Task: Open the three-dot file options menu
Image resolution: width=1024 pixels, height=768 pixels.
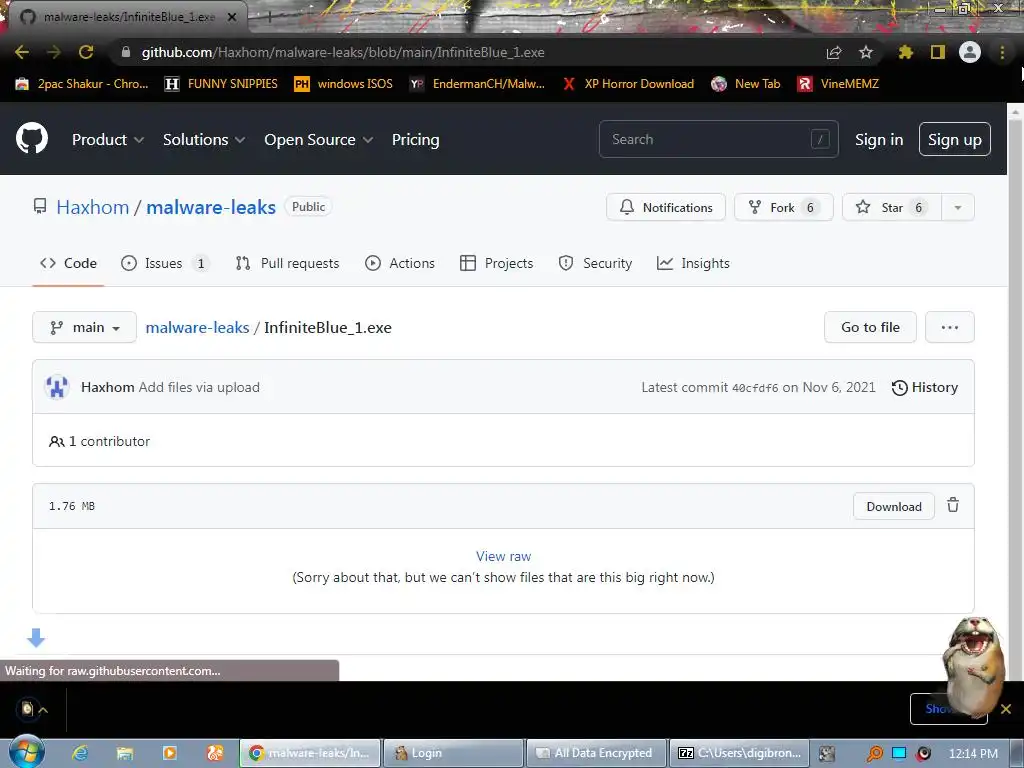Action: [x=950, y=327]
